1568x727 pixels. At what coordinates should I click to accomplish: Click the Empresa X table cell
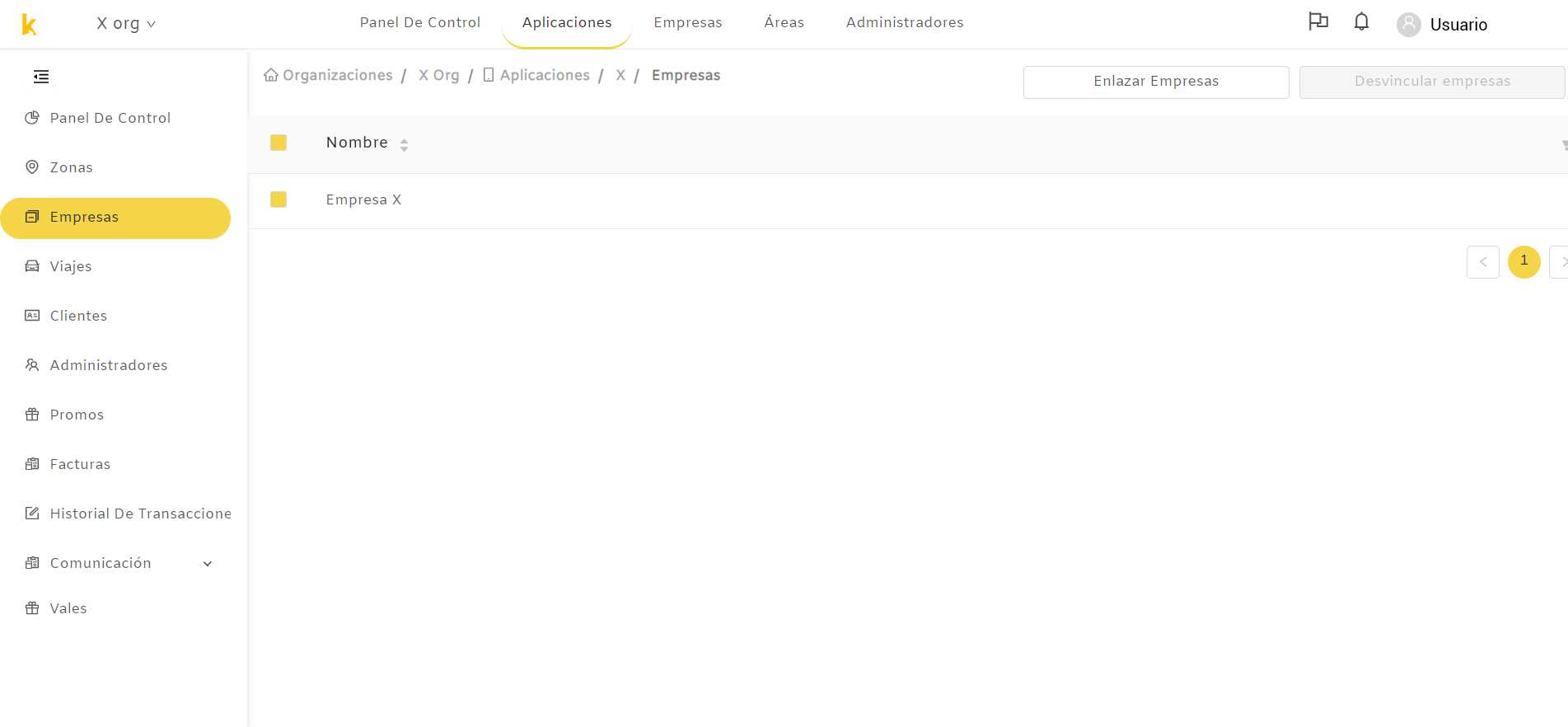click(x=363, y=199)
